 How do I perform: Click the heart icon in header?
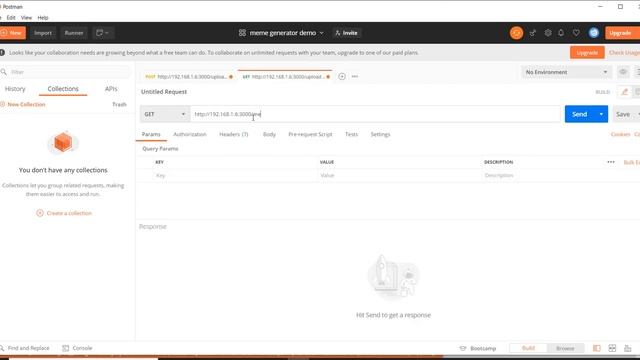576,33
